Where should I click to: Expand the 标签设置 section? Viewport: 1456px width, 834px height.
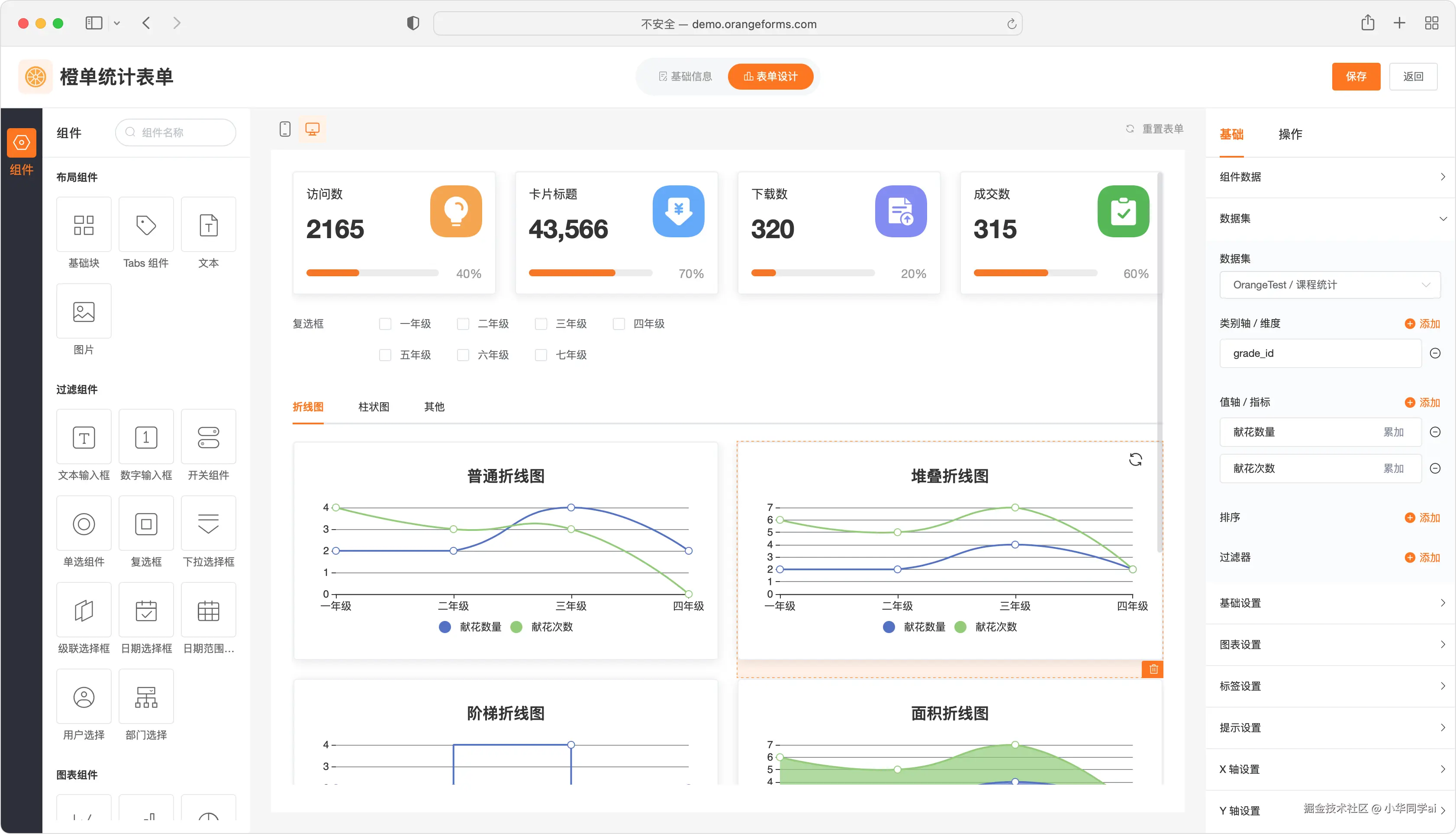pyautogui.click(x=1330, y=686)
